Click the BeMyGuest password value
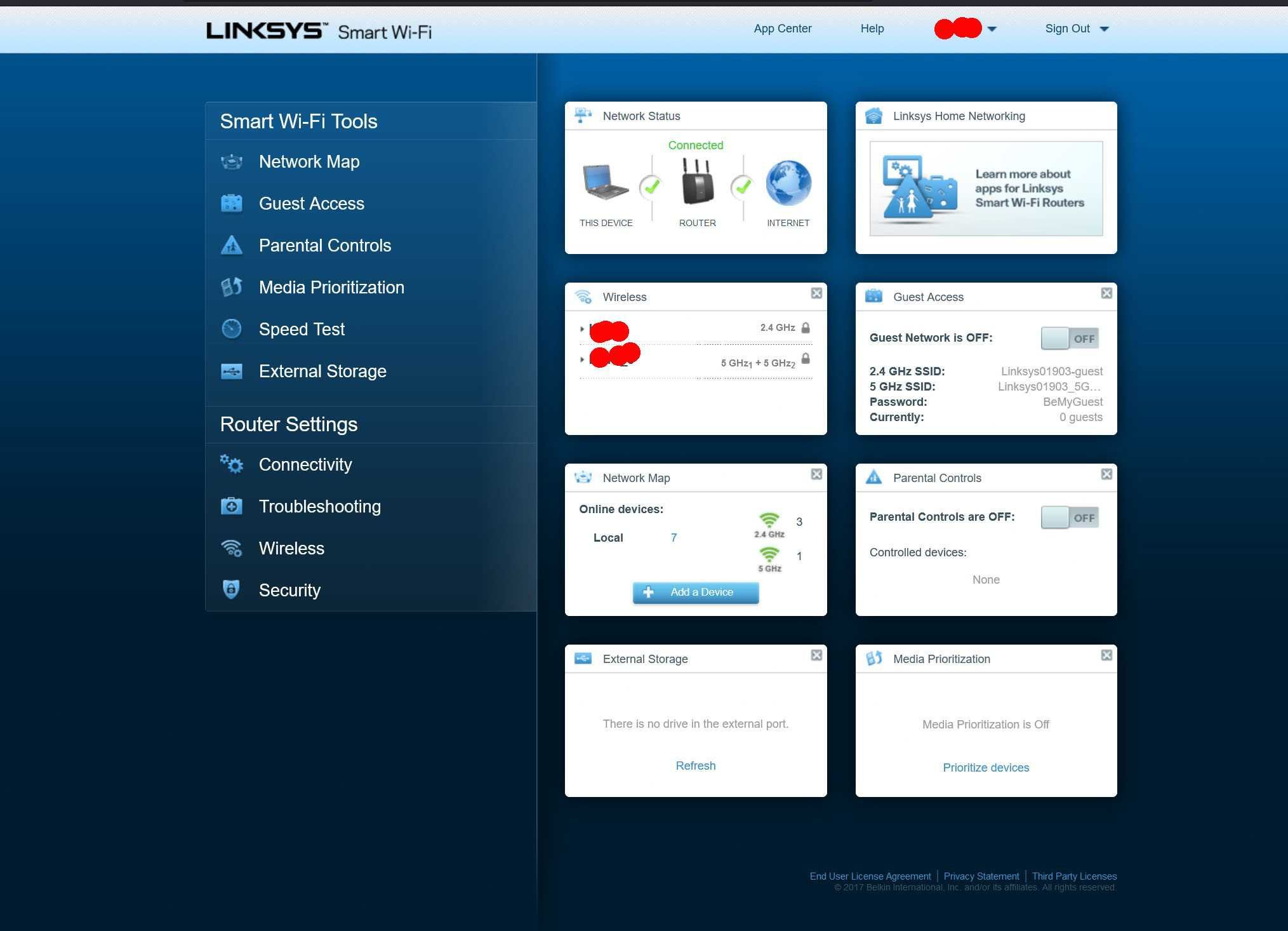 pos(1073,402)
